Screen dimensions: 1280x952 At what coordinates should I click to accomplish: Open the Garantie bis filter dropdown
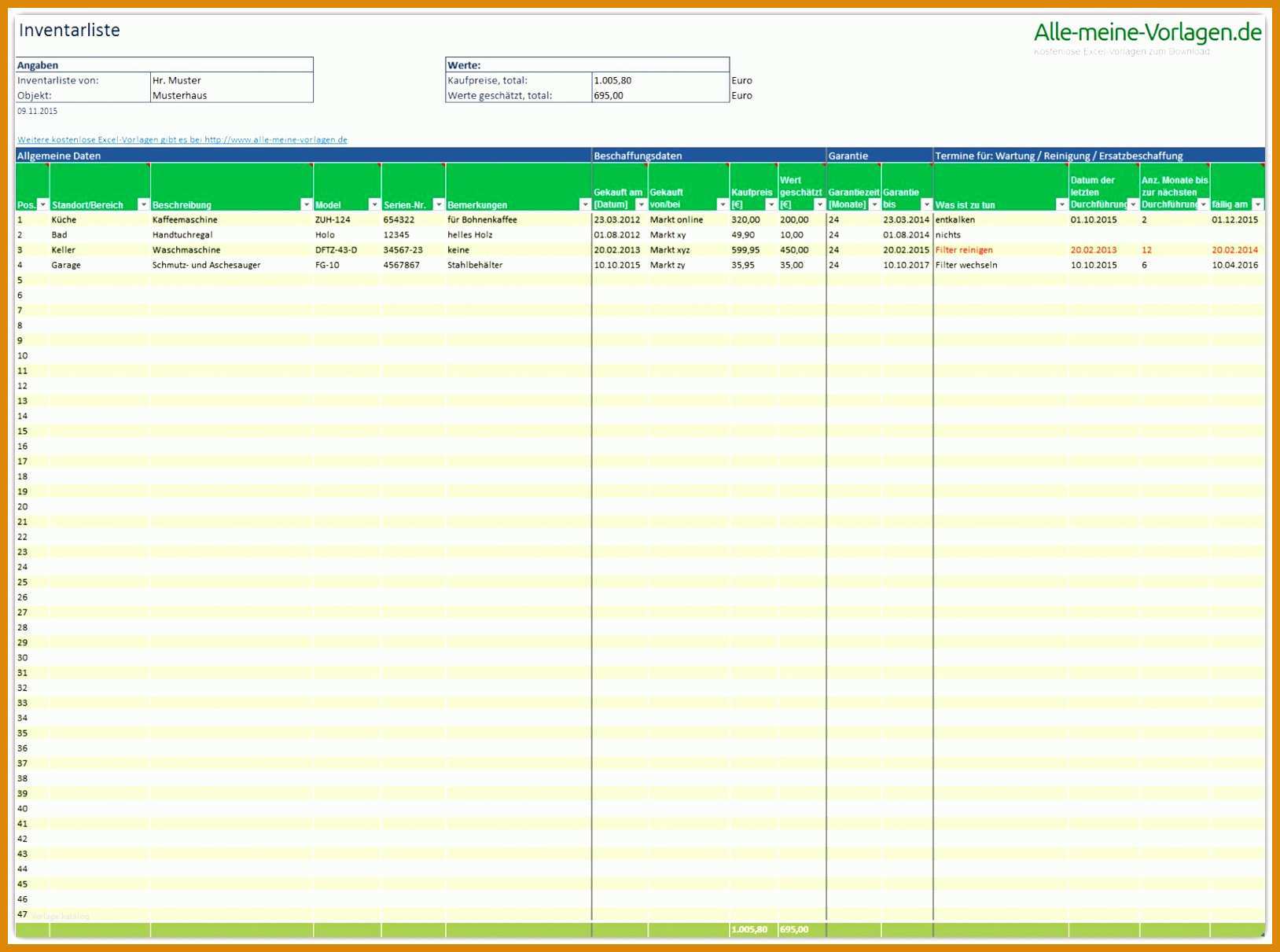tap(926, 204)
